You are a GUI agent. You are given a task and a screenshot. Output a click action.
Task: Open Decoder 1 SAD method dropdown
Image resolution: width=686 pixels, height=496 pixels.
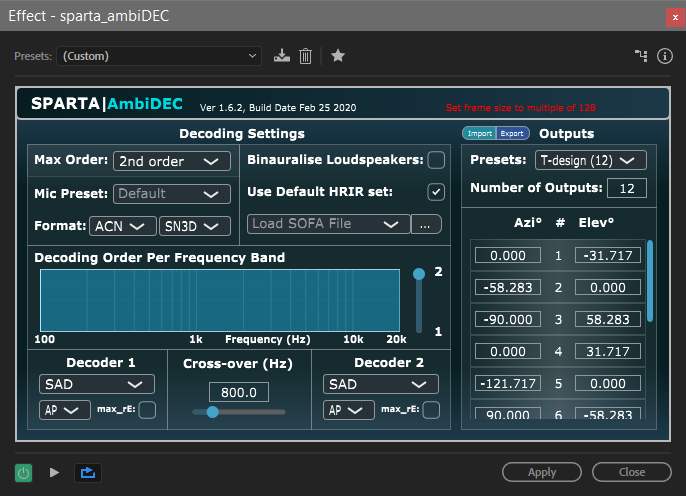point(97,384)
